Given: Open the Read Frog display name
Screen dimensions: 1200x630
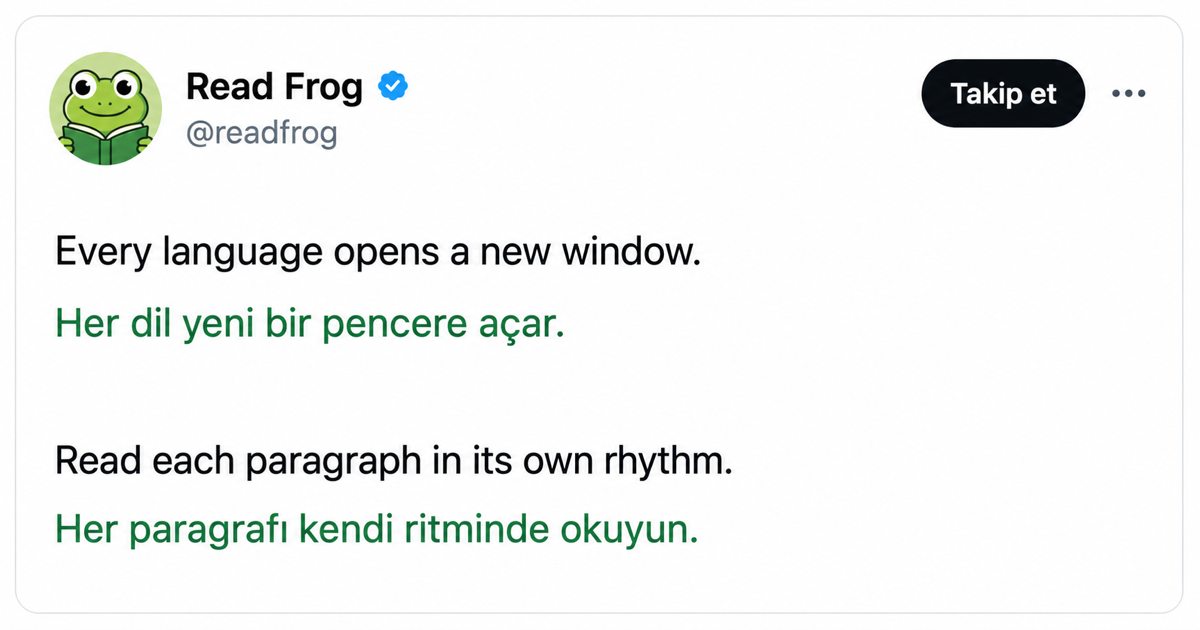Looking at the screenshot, I should (274, 88).
